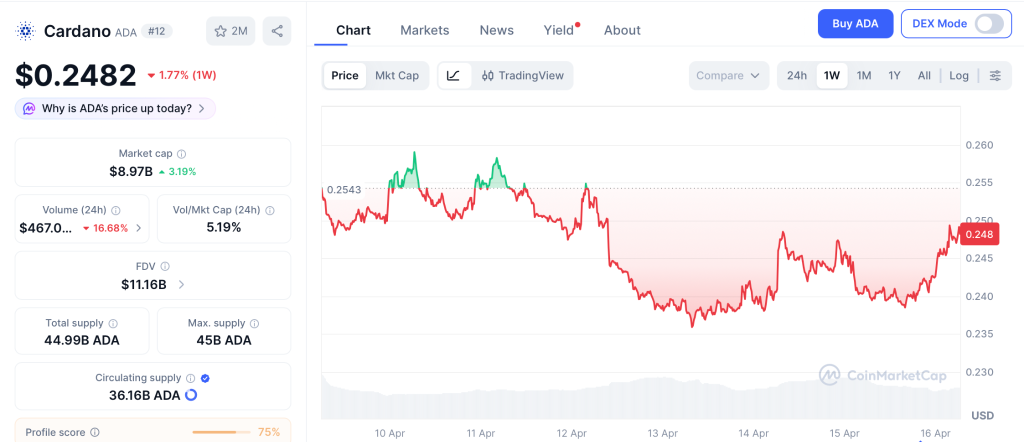This screenshot has height=442, width=1024.
Task: Open chart settings sliders icon
Action: 994,75
